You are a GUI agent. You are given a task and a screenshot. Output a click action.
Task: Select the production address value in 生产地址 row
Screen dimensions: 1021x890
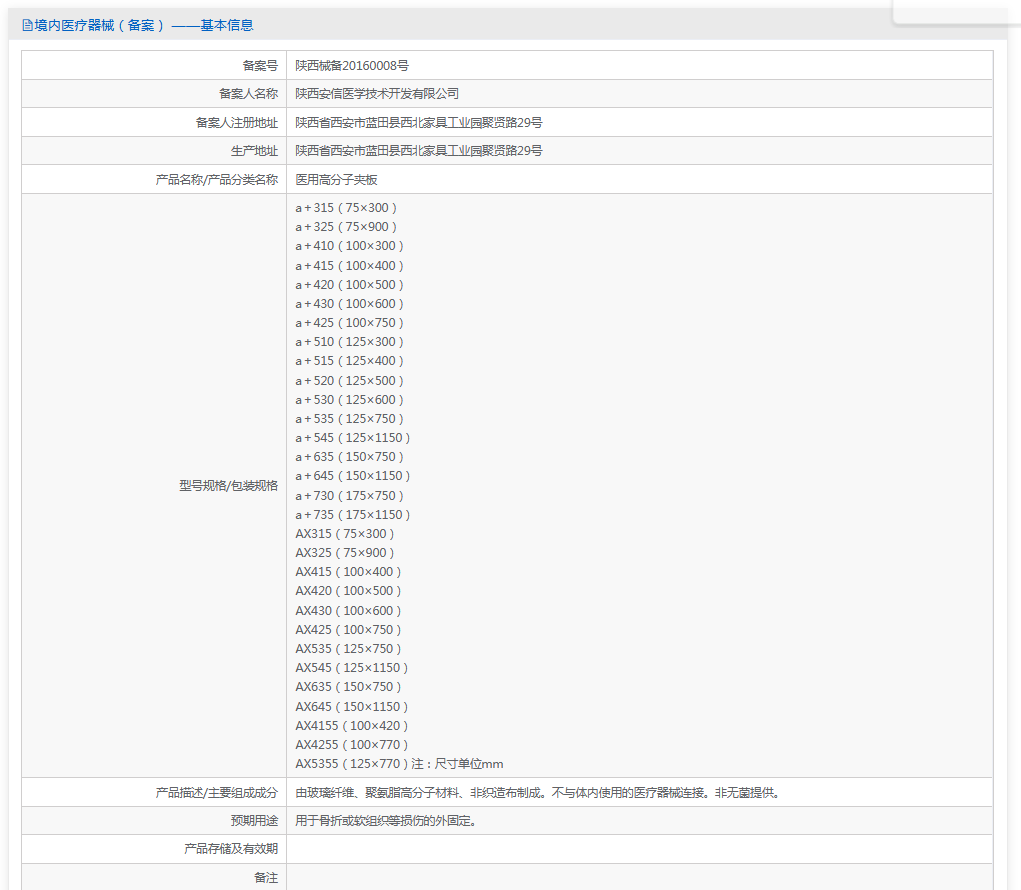[x=419, y=151]
